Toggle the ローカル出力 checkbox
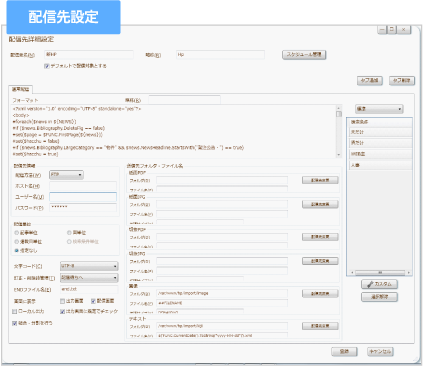 coord(14,311)
